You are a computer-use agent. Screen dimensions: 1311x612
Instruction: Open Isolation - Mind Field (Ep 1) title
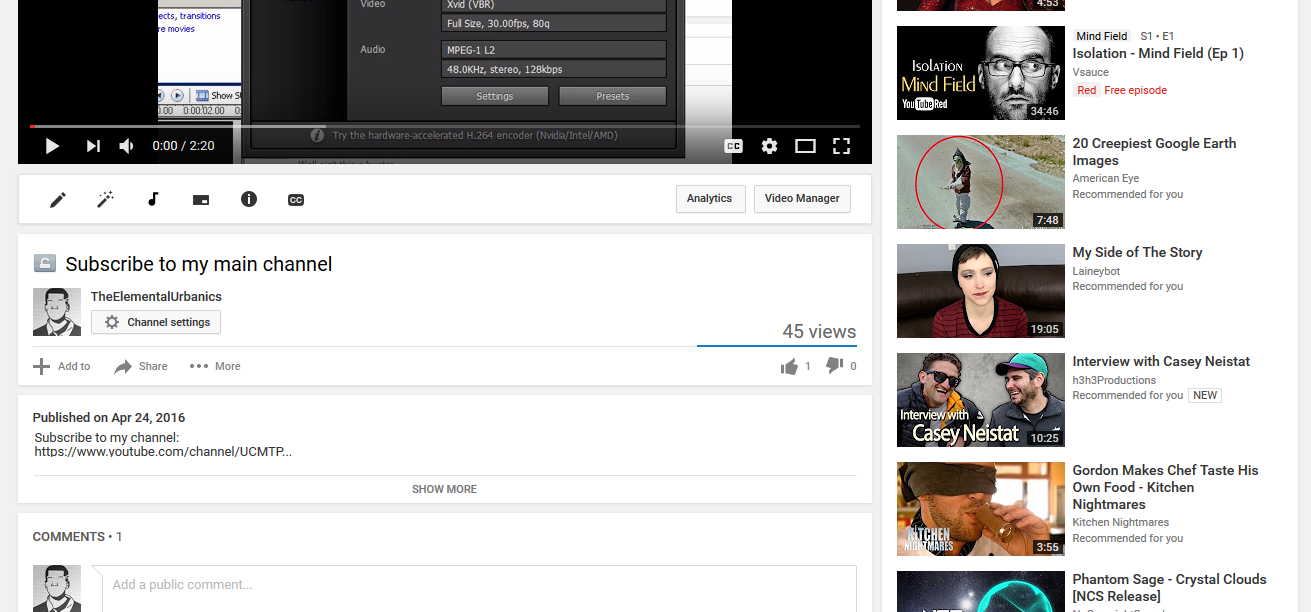point(1158,54)
